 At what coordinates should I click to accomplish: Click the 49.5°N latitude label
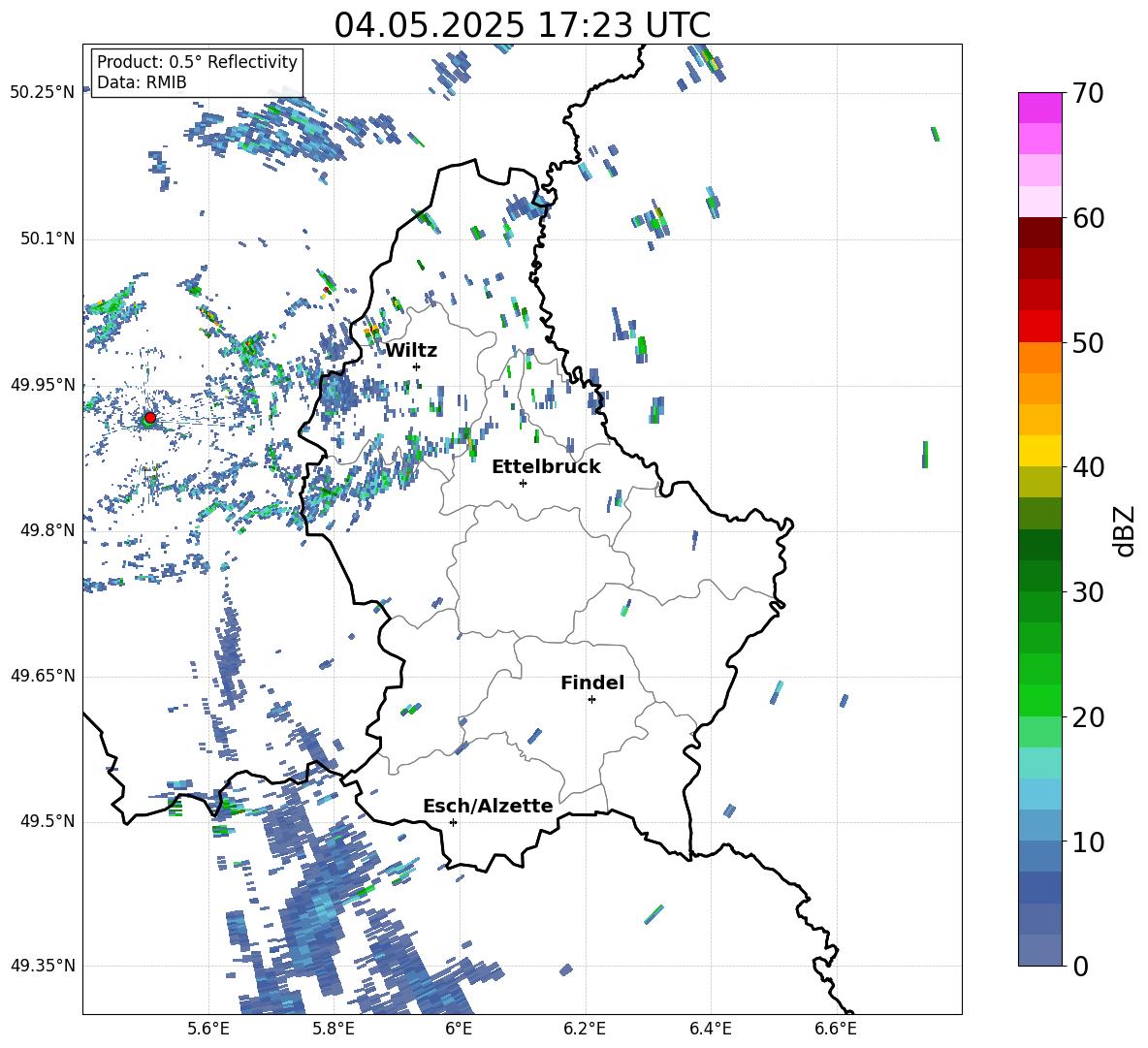tap(48, 822)
